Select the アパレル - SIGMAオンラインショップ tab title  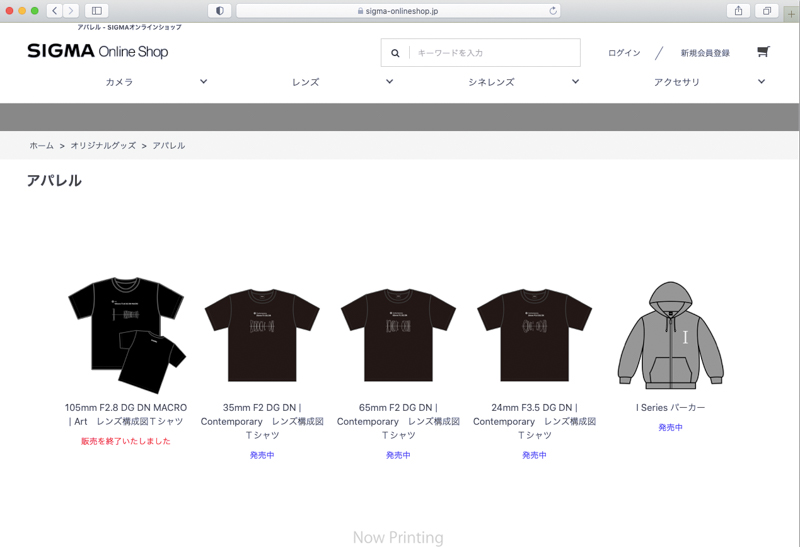pos(129,27)
